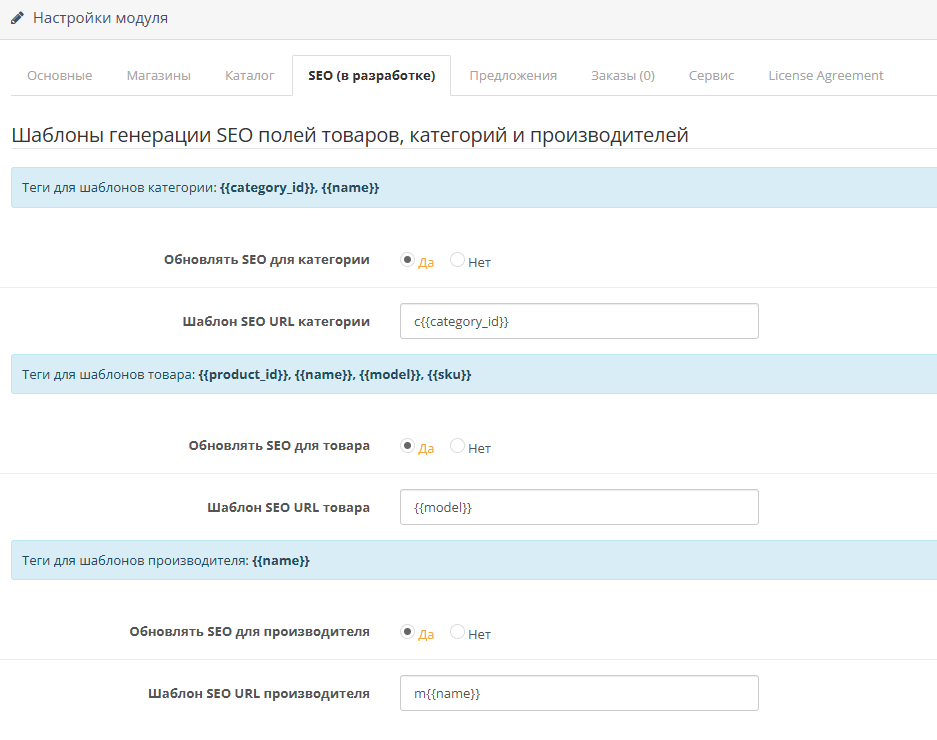This screenshot has width=937, height=740.
Task: Go to the Каталог tab
Action: (249, 75)
